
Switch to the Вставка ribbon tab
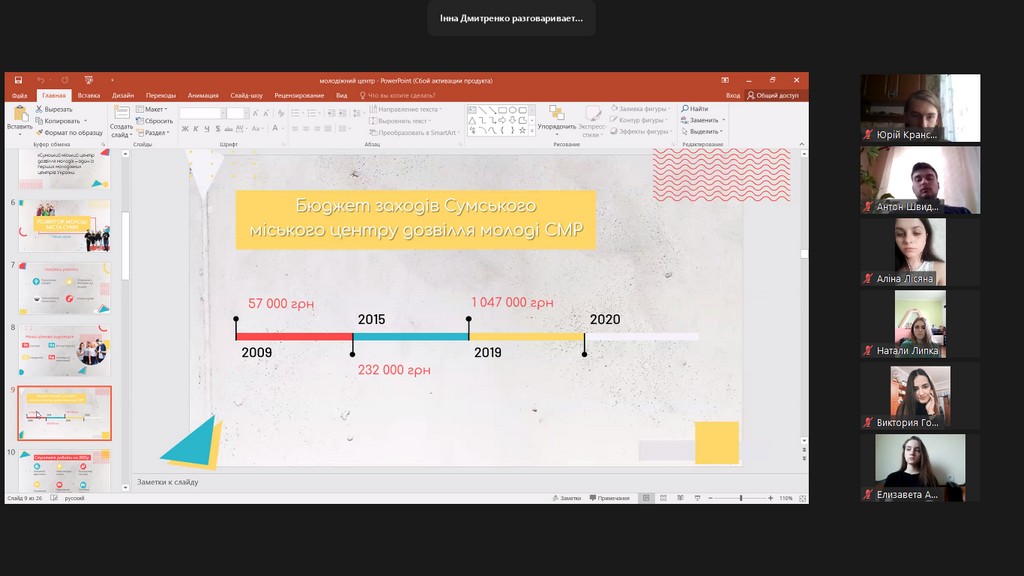click(89, 95)
